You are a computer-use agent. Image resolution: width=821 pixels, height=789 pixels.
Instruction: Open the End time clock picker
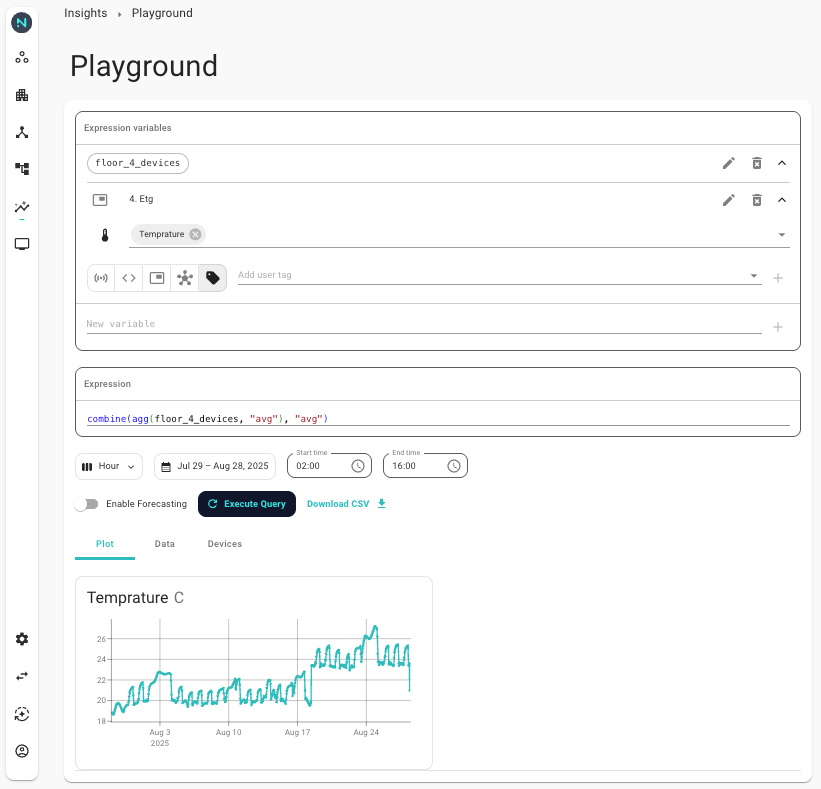point(453,466)
